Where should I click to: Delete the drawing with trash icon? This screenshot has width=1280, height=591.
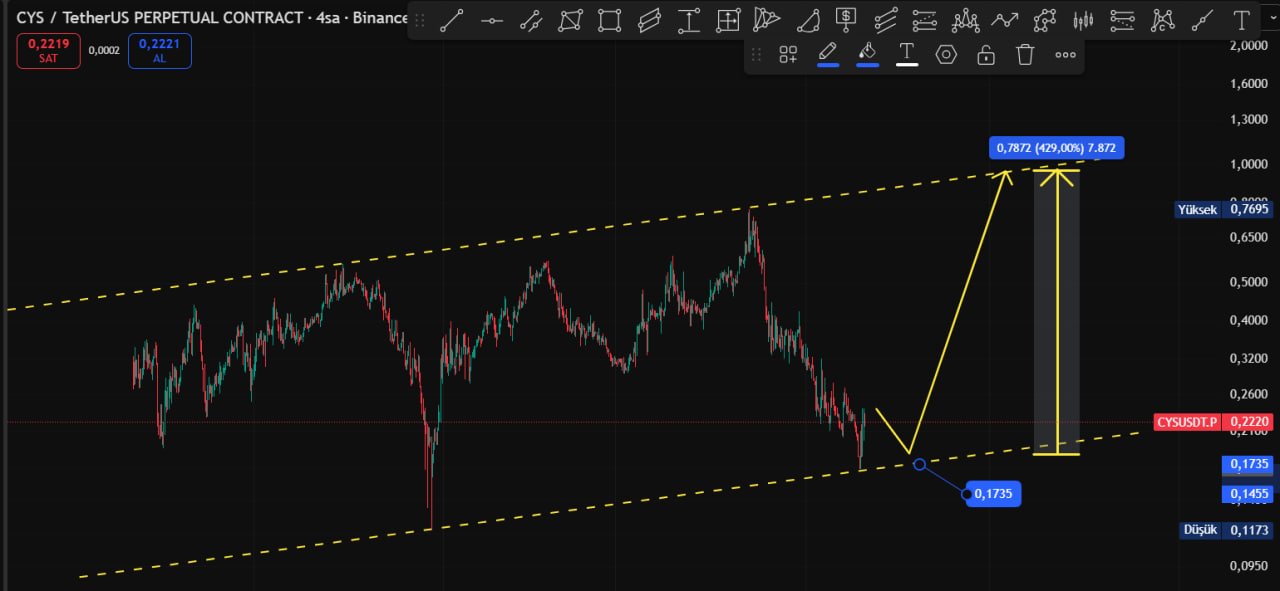tap(1025, 55)
